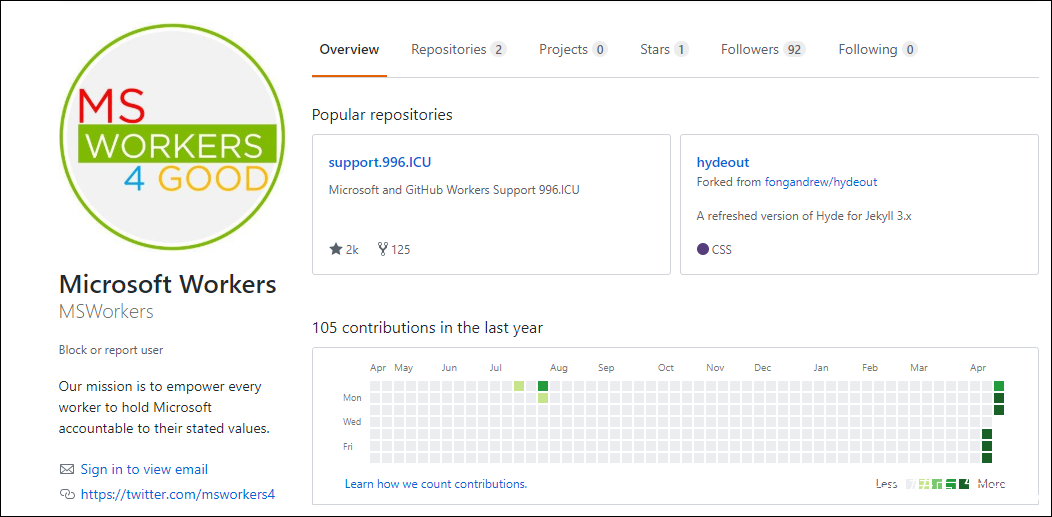The height and width of the screenshot is (517, 1052).
Task: Click Learn how we count contributions
Action: coord(436,484)
